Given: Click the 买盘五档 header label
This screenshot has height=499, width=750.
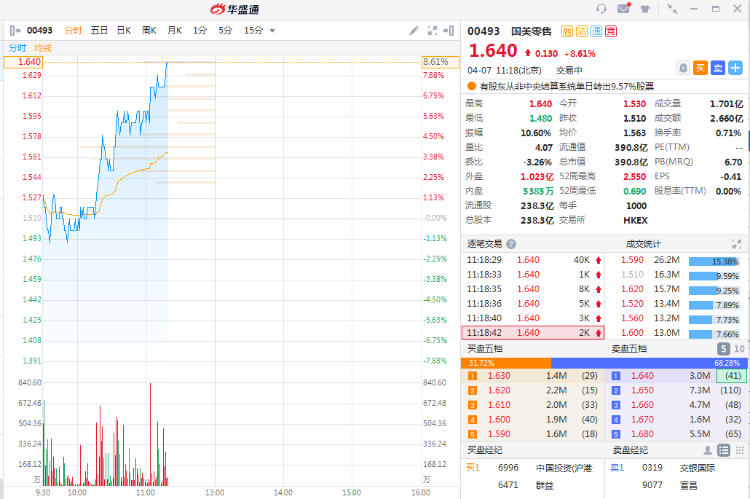Looking at the screenshot, I should (x=485, y=349).
